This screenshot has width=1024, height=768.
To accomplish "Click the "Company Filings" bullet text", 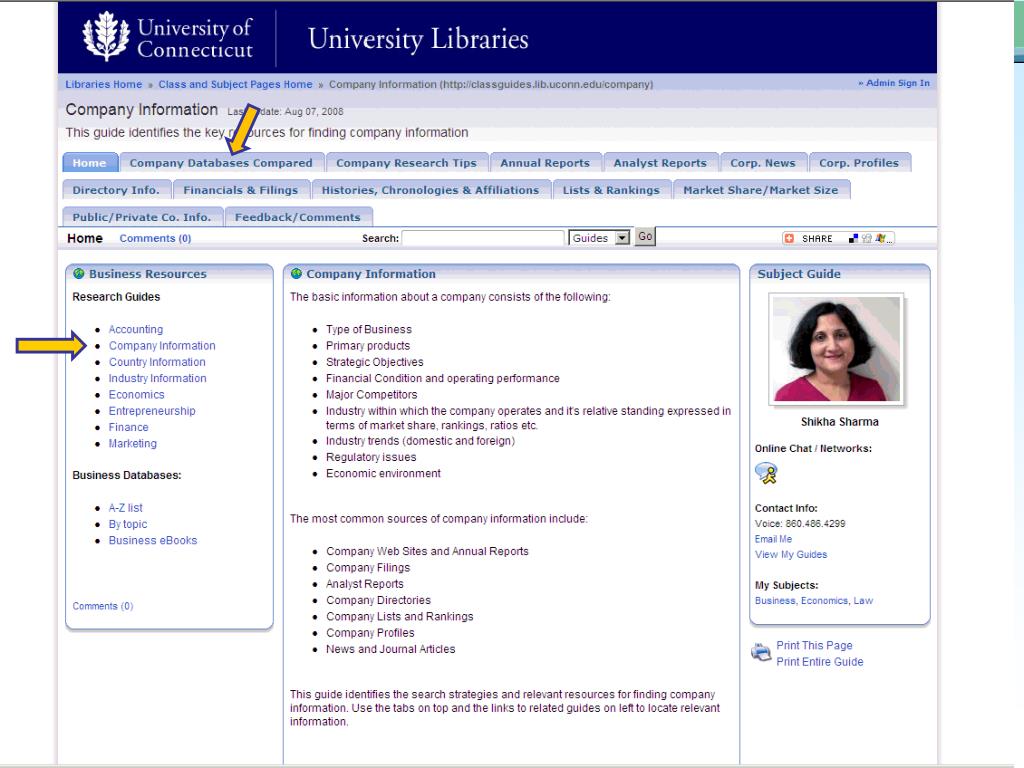I will click(x=368, y=568).
